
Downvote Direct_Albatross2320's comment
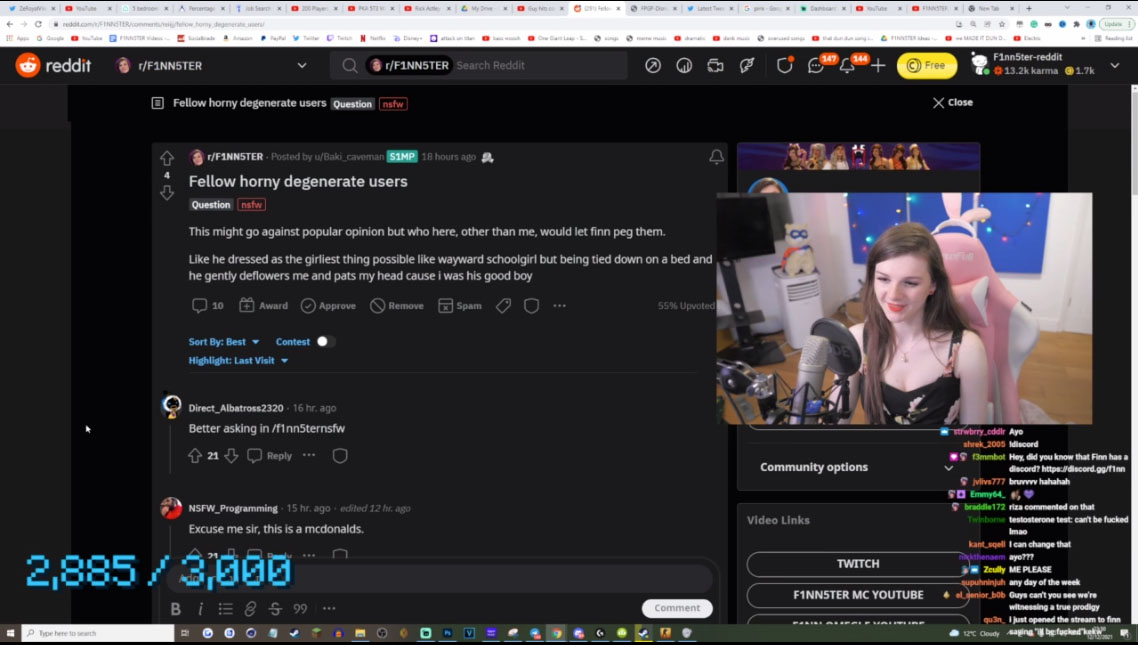232,456
